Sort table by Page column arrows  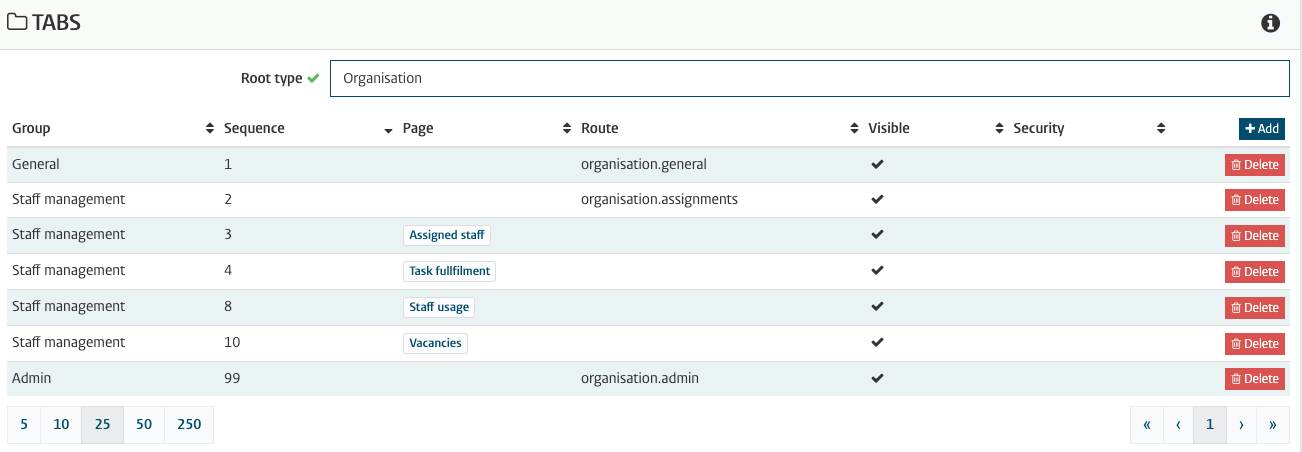click(566, 128)
